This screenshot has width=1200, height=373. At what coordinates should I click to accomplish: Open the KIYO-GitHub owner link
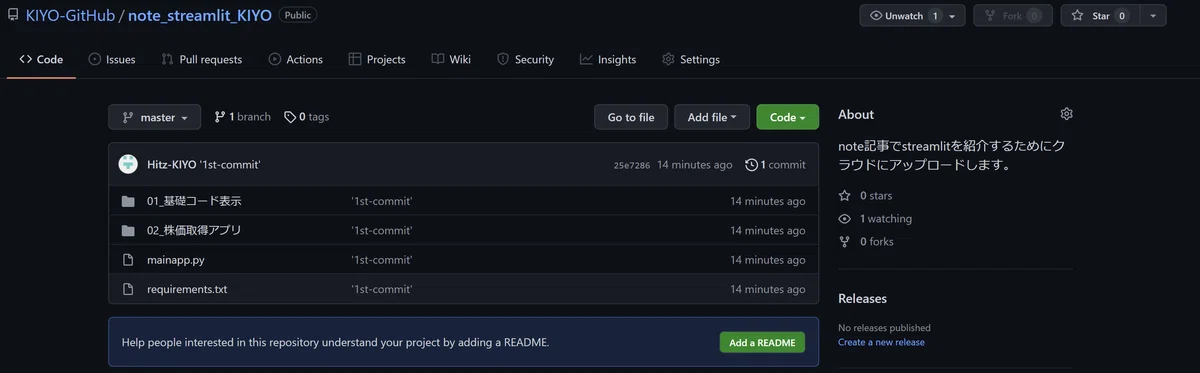tap(70, 16)
